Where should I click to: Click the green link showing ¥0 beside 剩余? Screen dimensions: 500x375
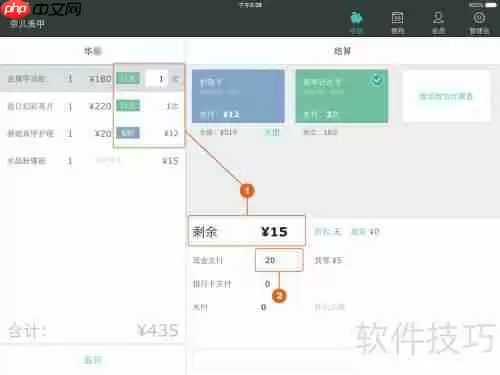tap(365, 231)
